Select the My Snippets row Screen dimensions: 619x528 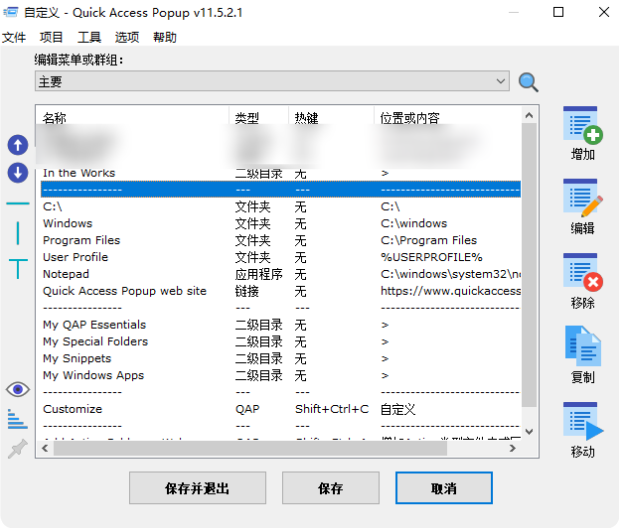(x=281, y=359)
